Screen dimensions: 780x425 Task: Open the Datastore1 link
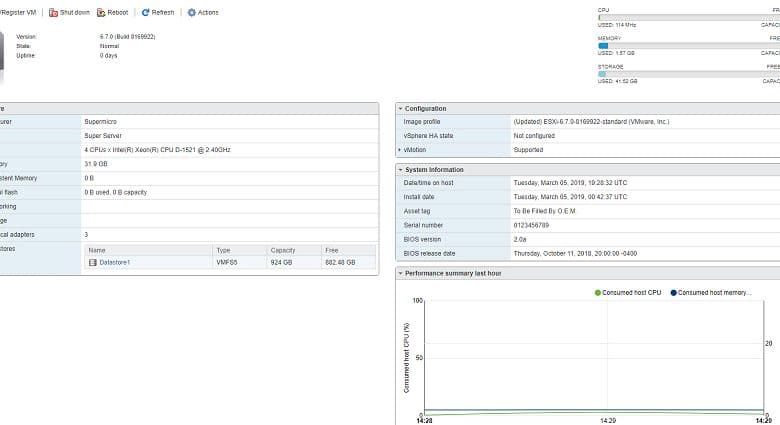pos(114,262)
